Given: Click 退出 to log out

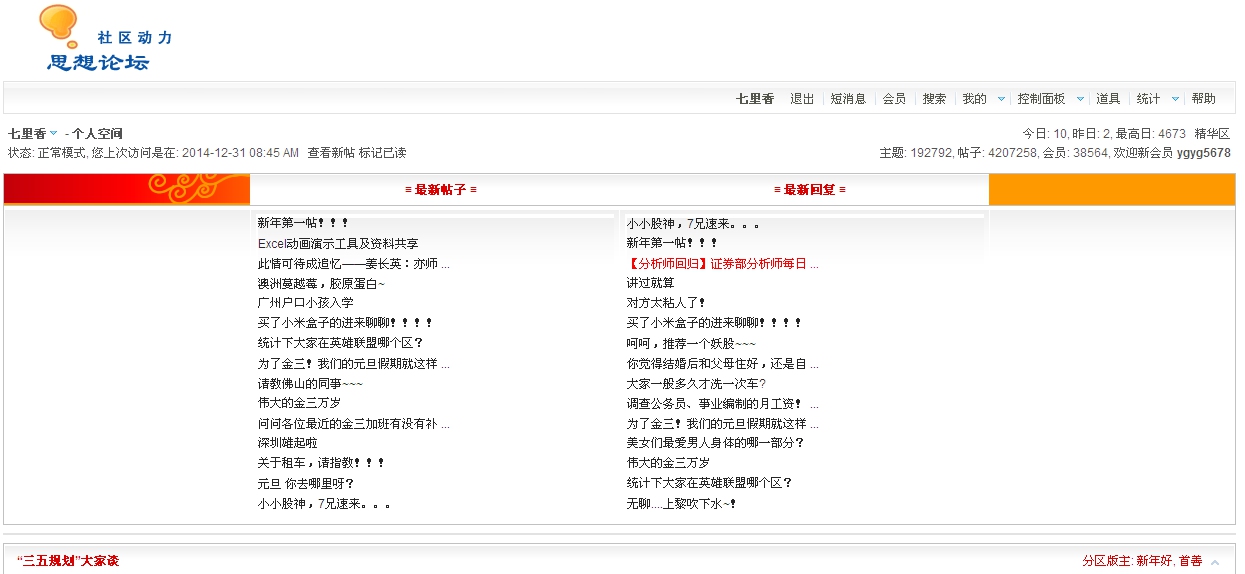Looking at the screenshot, I should tap(802, 99).
